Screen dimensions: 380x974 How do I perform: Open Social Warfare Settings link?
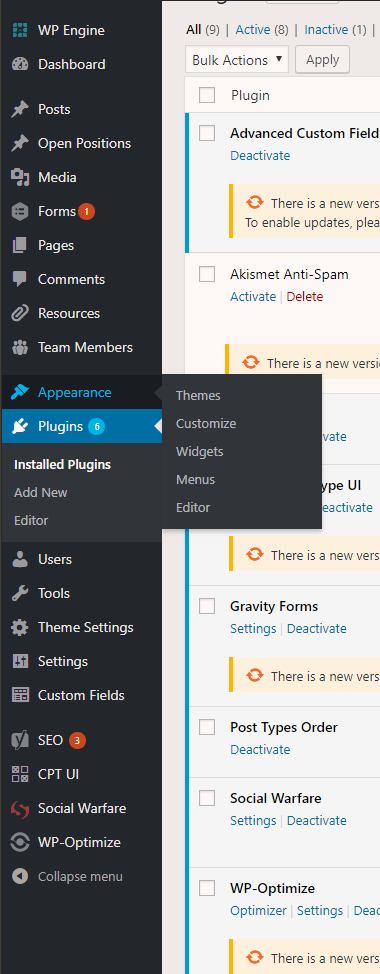point(253,821)
